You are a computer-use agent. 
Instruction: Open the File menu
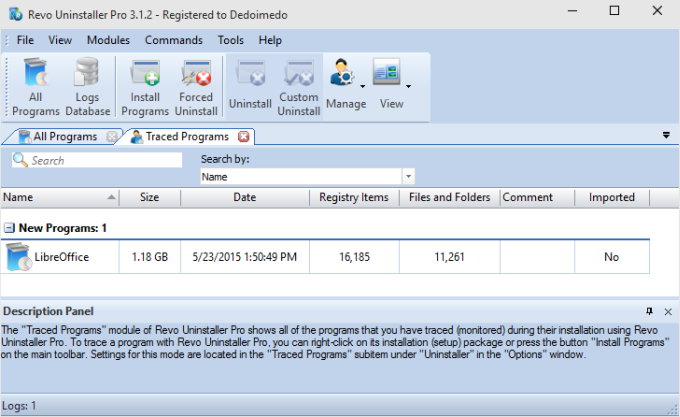coord(25,40)
